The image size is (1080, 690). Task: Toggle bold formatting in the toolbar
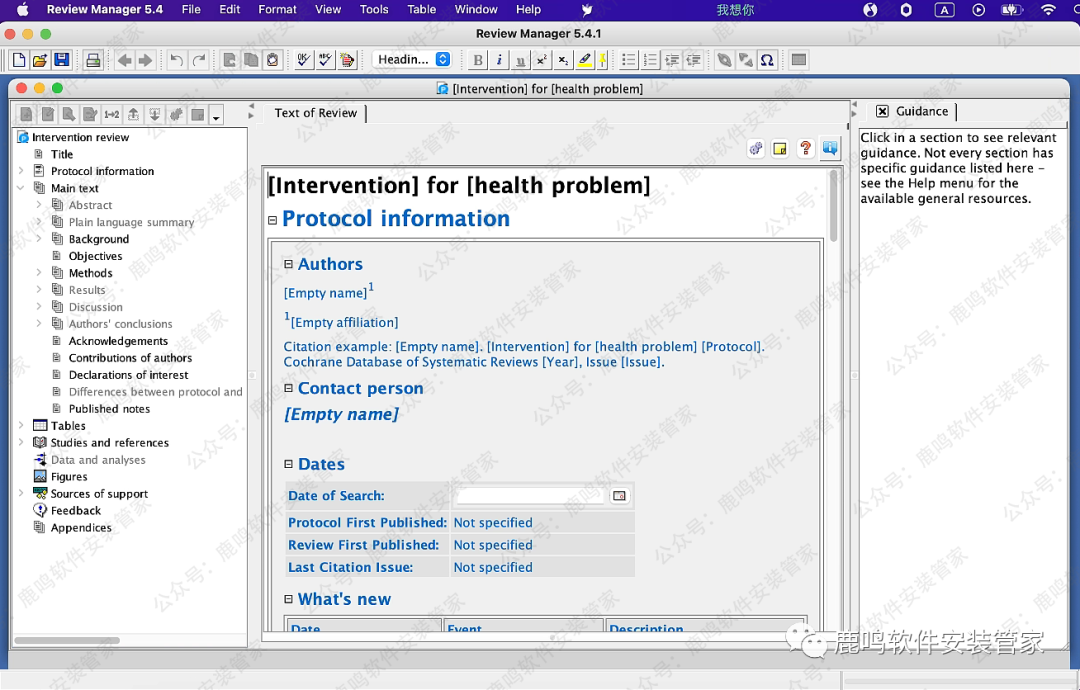pyautogui.click(x=478, y=60)
